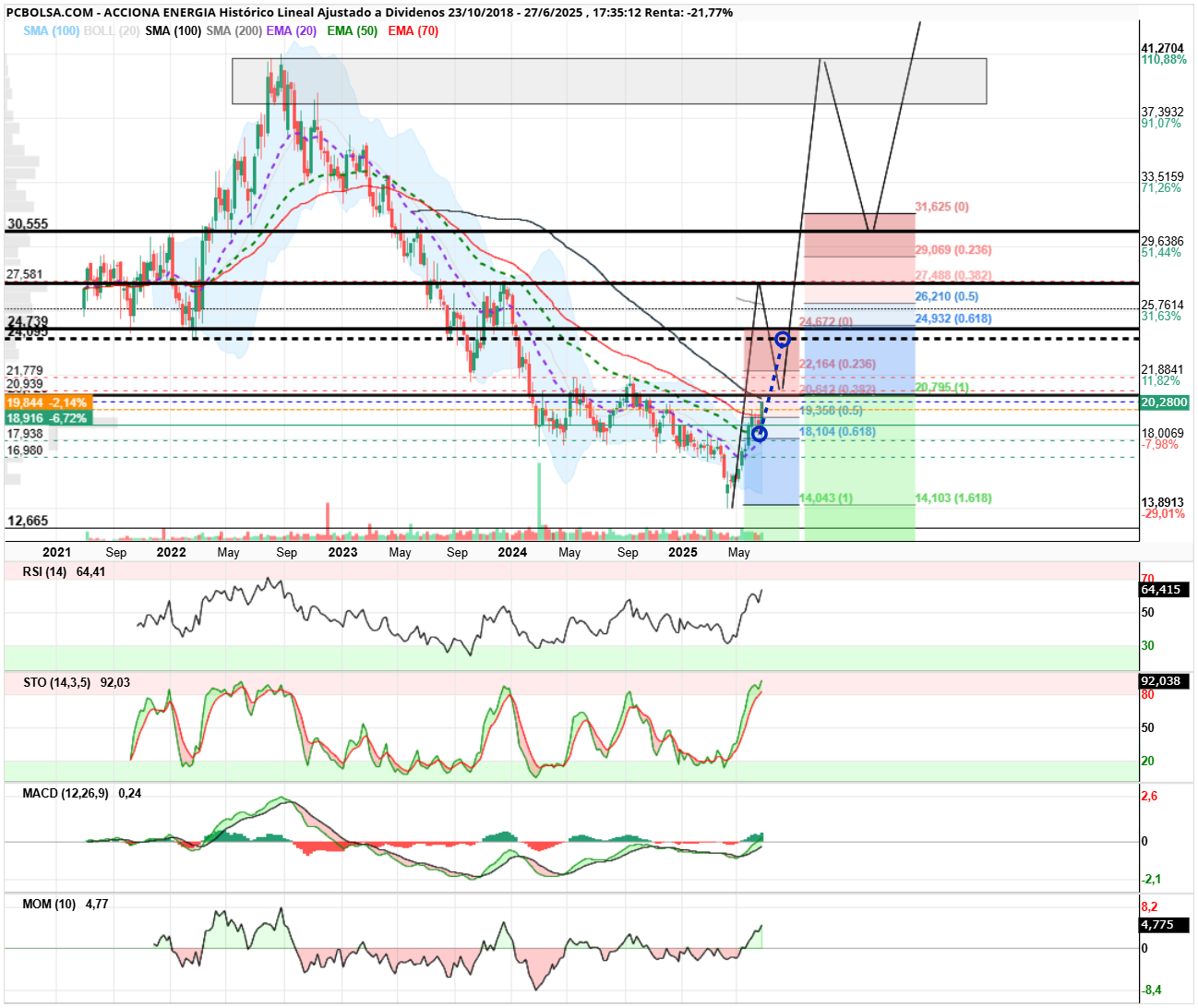This screenshot has width=1198, height=1008.
Task: Click the Fibonacci label 26,210 (0.5)
Action: click(947, 296)
